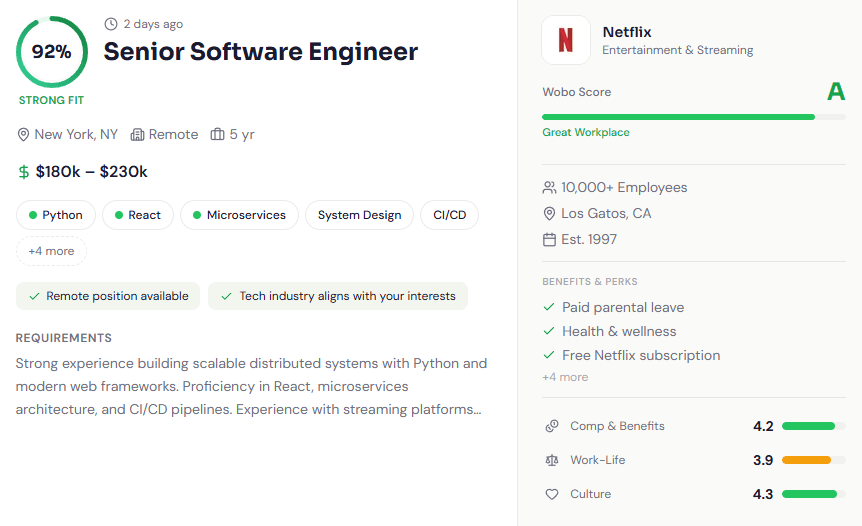Select the CI/CD skill tag
The image size is (862, 526).
[x=450, y=215]
